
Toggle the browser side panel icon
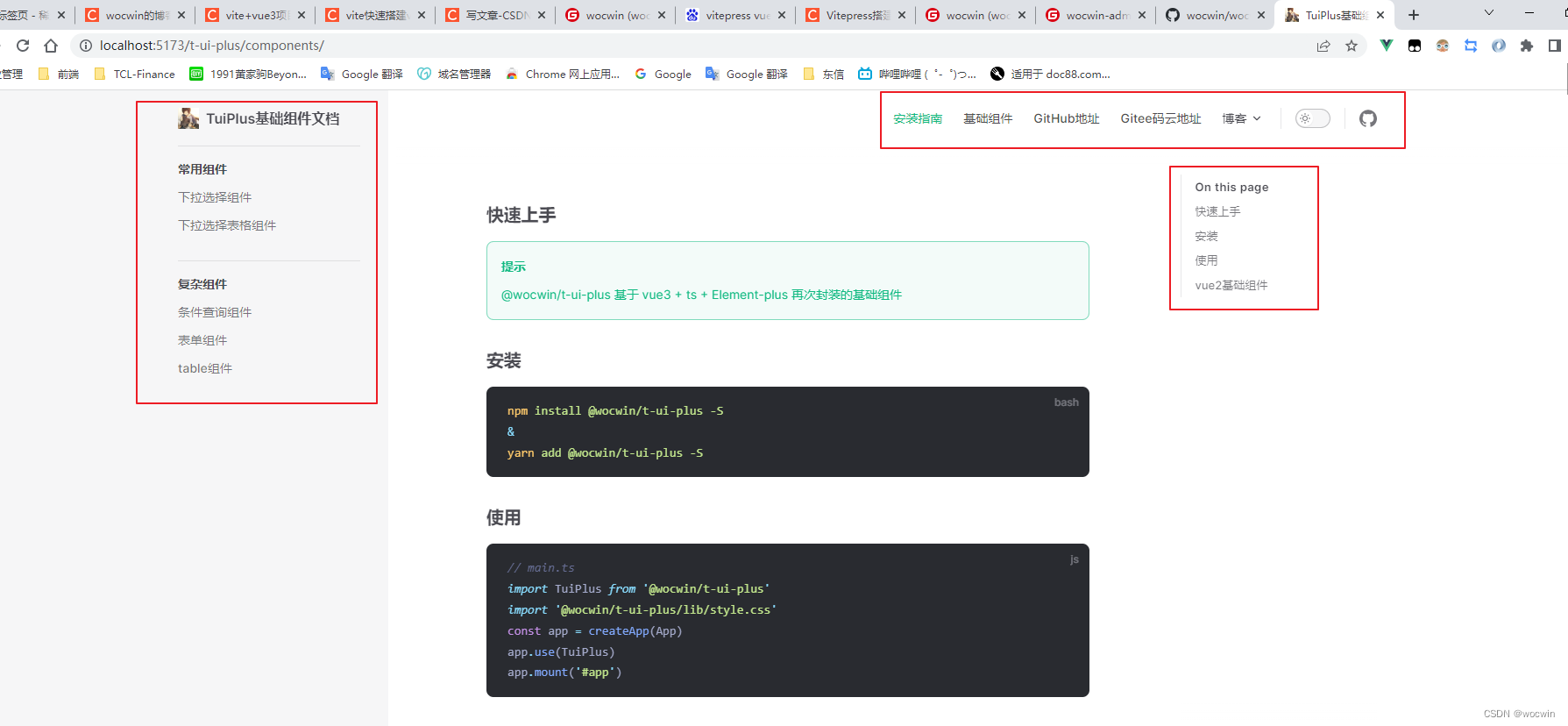1555,46
